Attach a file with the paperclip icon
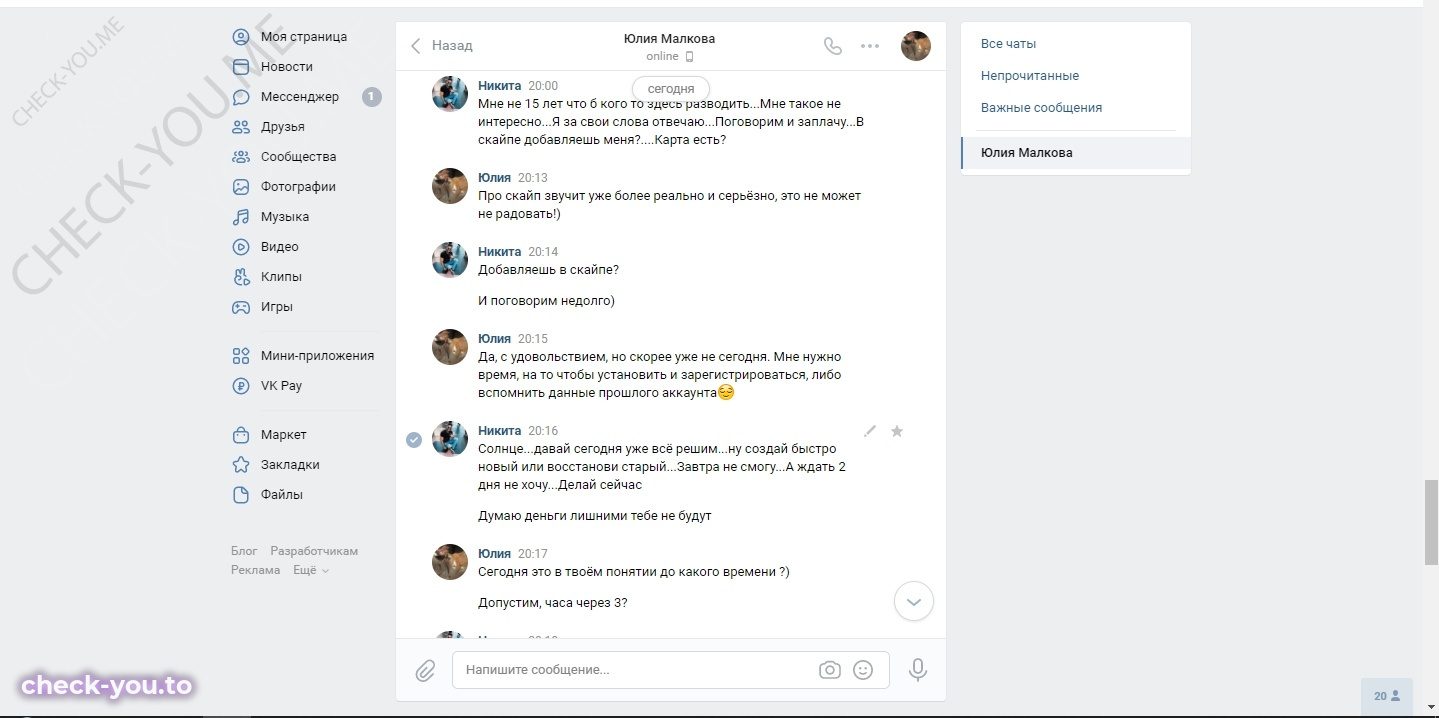 pos(426,670)
